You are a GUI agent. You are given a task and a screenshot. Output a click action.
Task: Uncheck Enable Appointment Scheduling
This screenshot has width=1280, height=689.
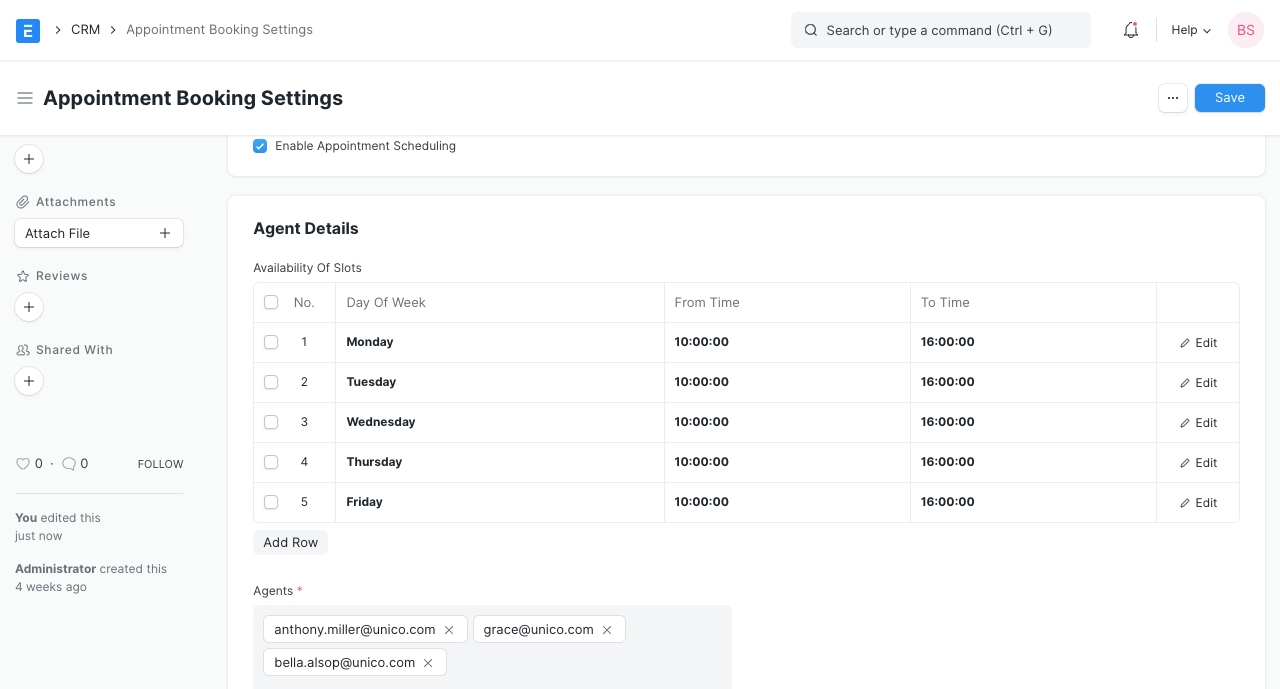click(x=260, y=146)
